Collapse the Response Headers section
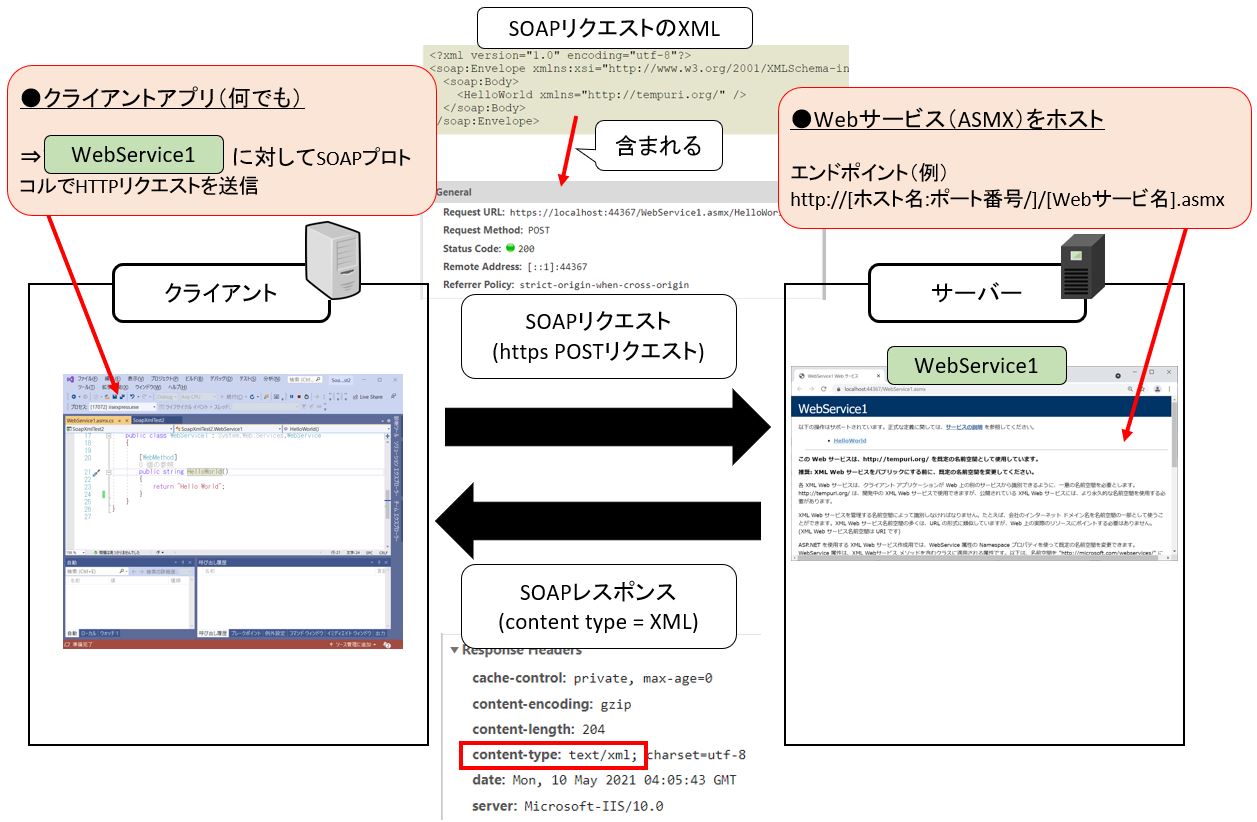This screenshot has height=822, width=1257. tap(454, 650)
